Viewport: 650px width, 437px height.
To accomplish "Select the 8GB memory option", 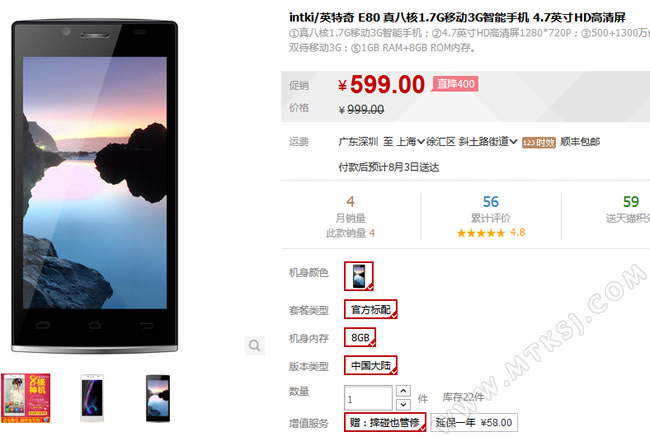I will (360, 337).
